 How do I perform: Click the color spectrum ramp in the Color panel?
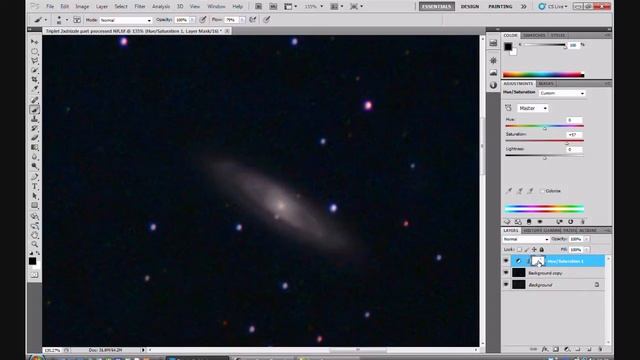[x=543, y=74]
